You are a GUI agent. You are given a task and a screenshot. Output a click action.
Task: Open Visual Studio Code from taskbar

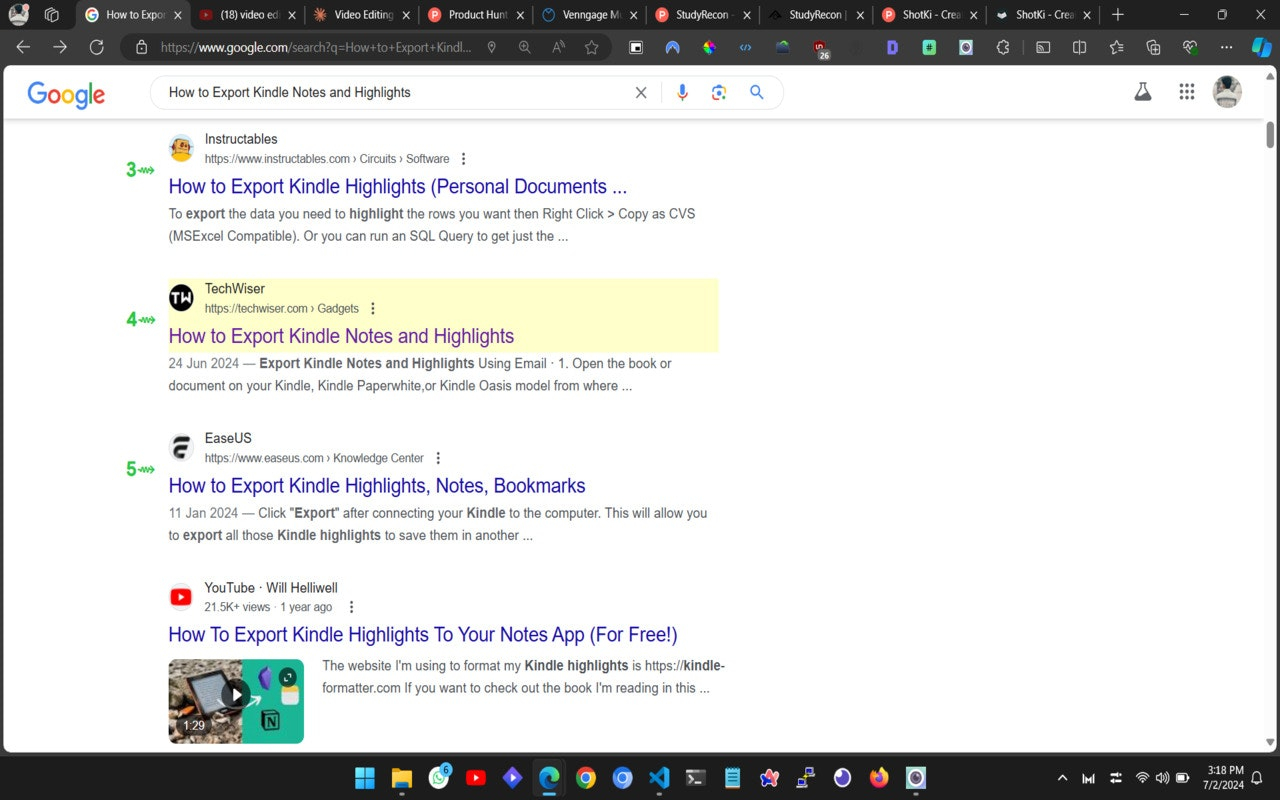[x=658, y=778]
